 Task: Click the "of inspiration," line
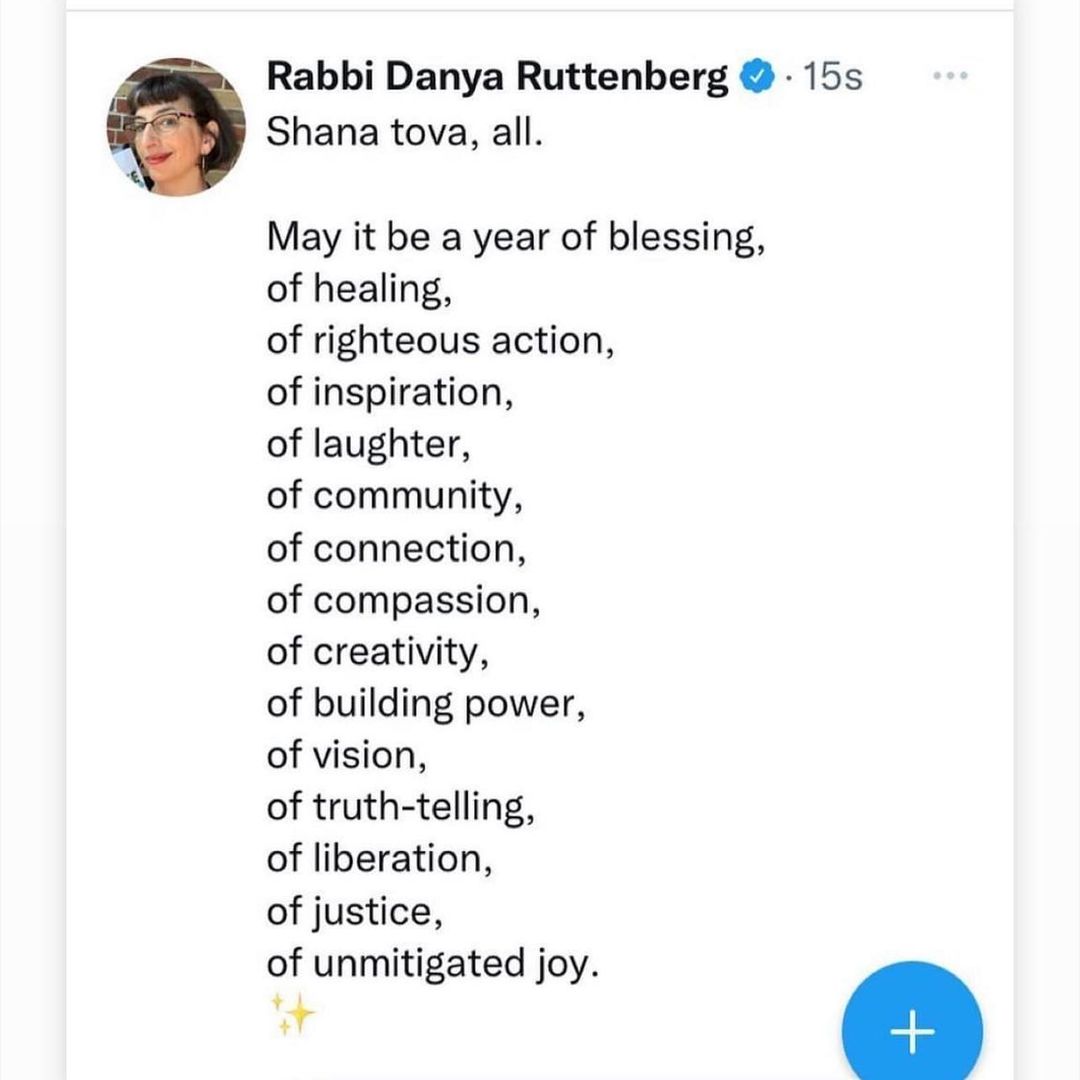[391, 393]
